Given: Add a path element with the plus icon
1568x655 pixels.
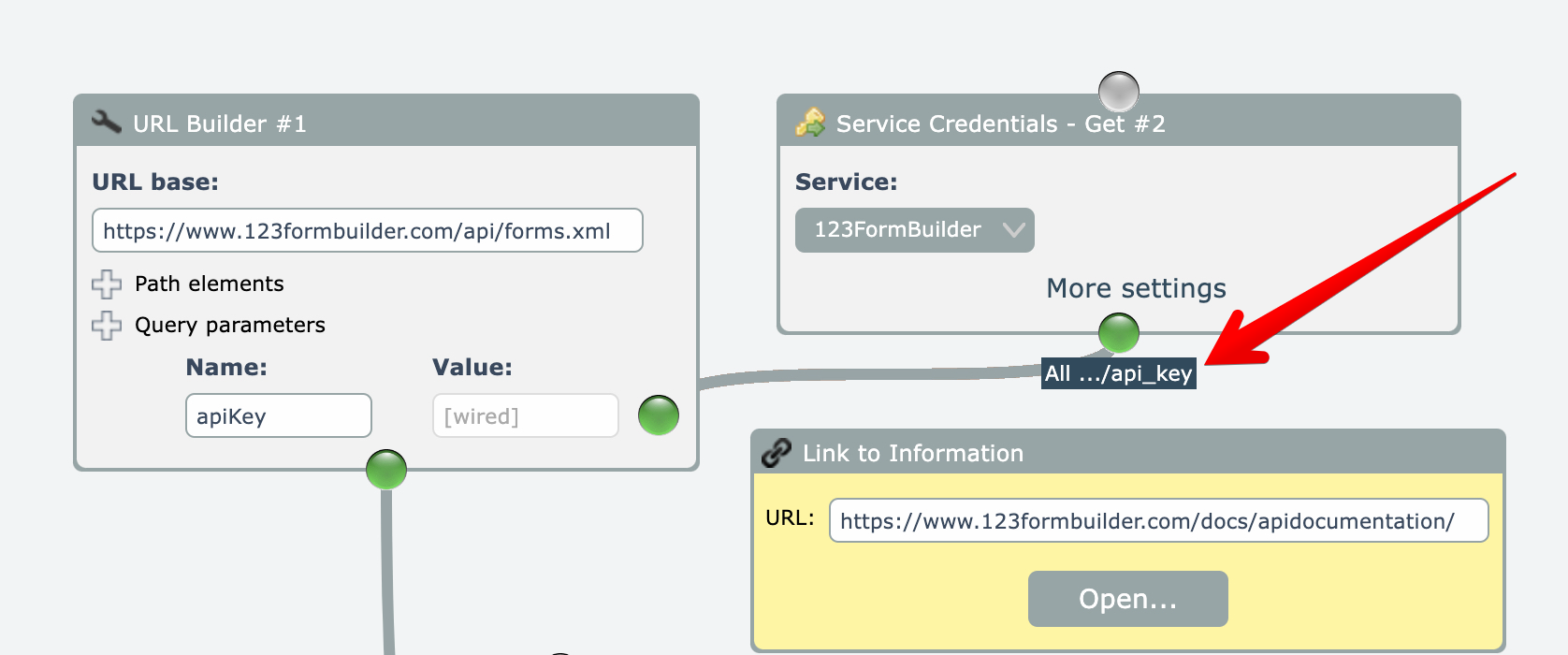Looking at the screenshot, I should coord(107,284).
